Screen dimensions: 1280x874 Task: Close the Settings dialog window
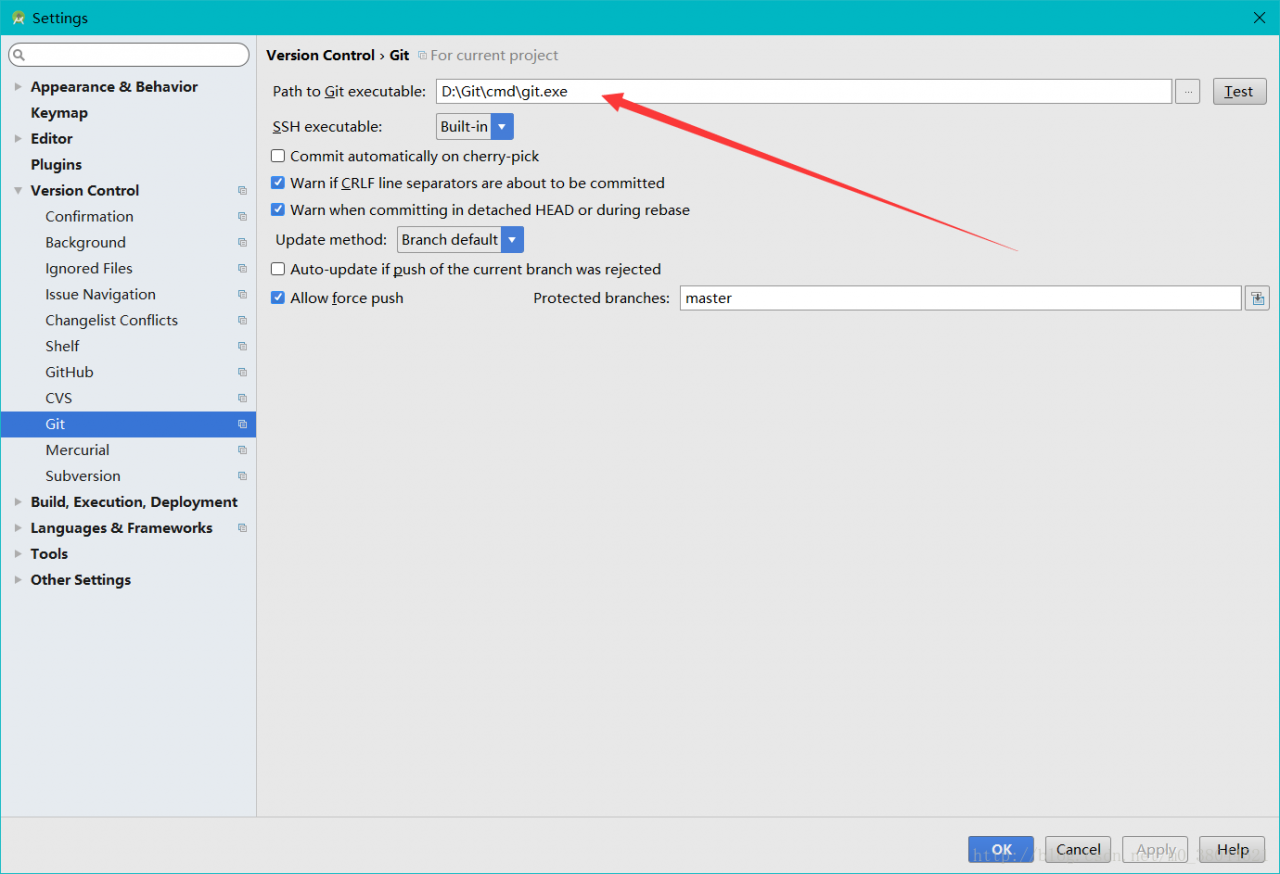point(1259,18)
